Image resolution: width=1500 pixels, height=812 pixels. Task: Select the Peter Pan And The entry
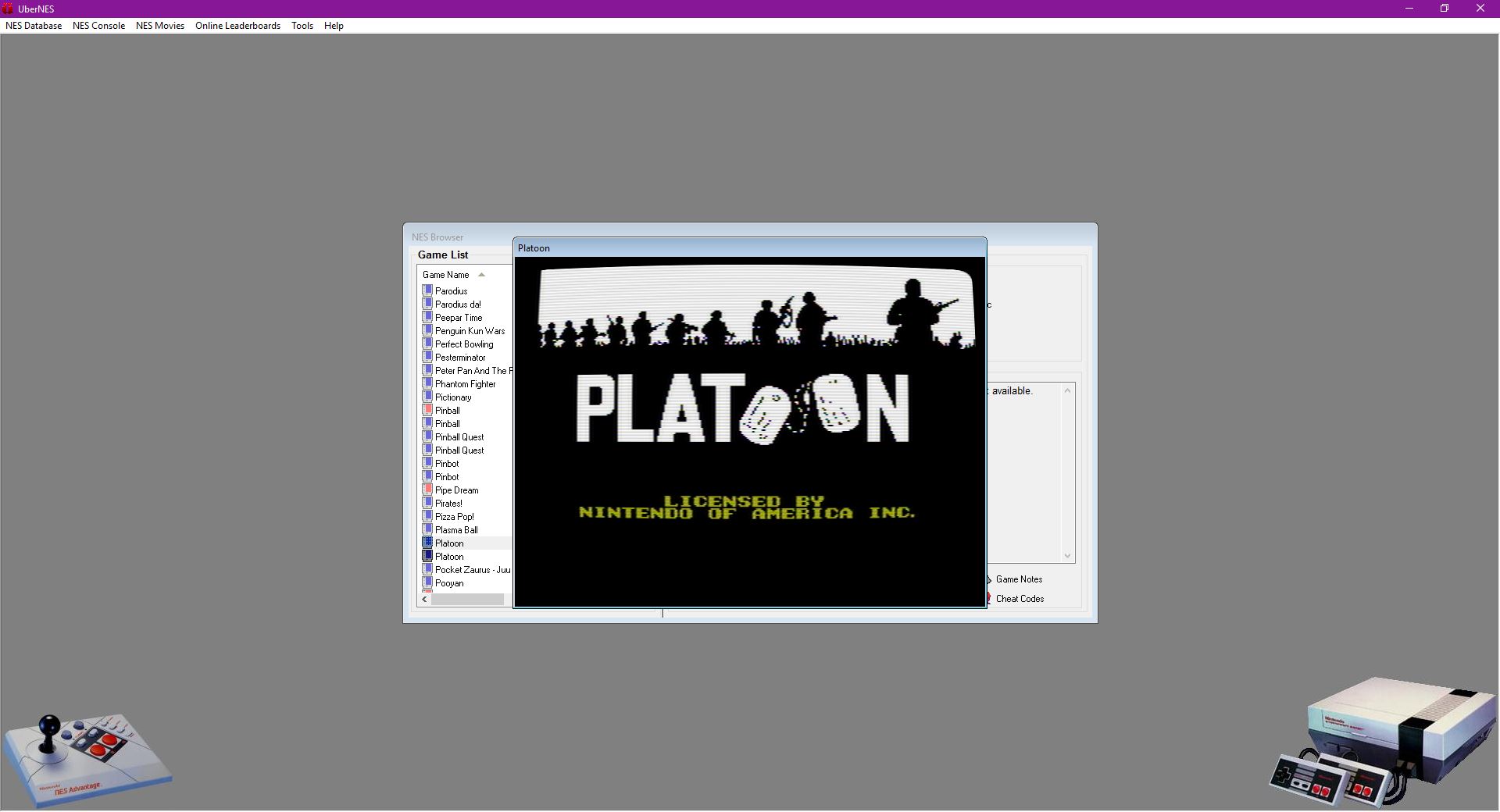473,371
